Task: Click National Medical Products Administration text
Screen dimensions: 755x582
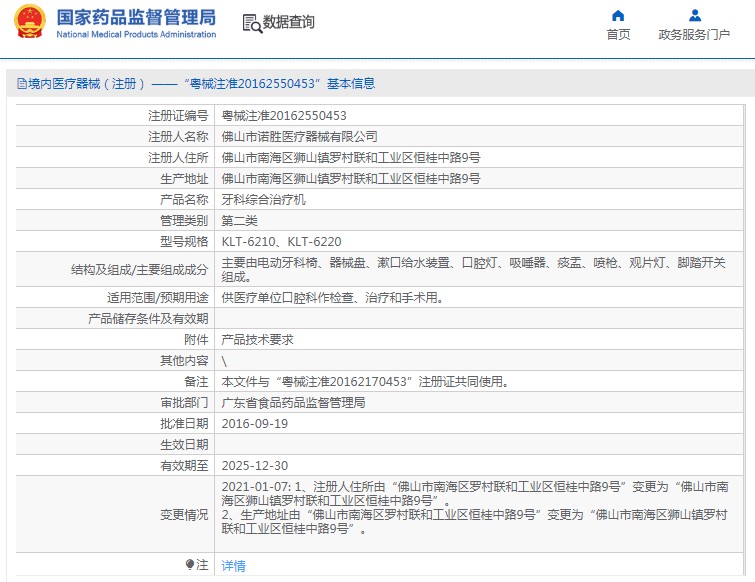Action: 136,35
